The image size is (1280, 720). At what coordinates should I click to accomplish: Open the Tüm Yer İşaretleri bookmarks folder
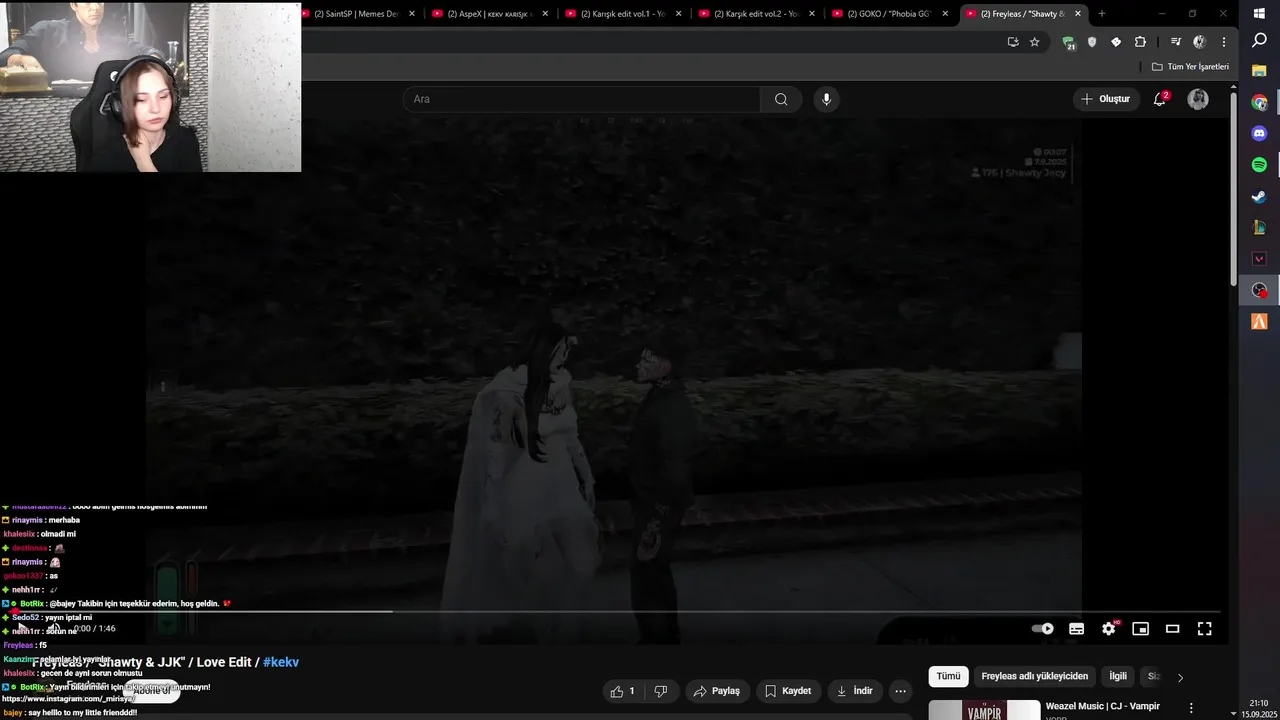pos(1190,67)
